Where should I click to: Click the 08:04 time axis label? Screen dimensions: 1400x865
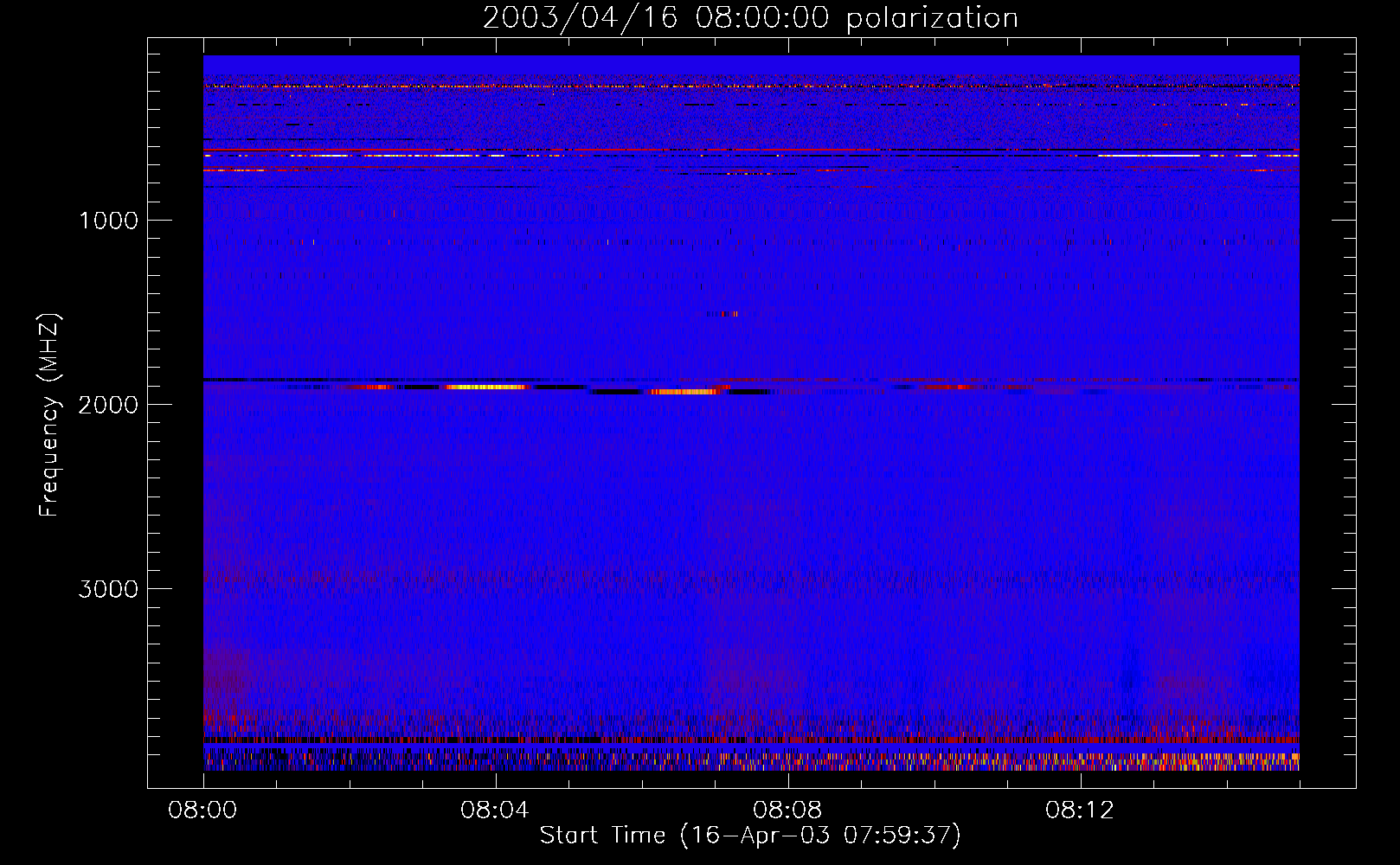pyautogui.click(x=495, y=811)
